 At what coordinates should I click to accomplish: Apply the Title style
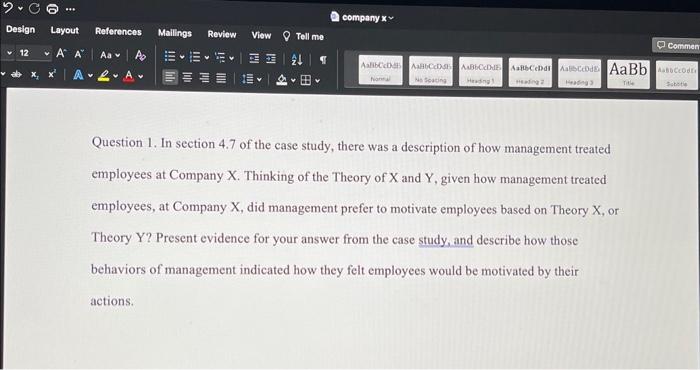[628, 74]
